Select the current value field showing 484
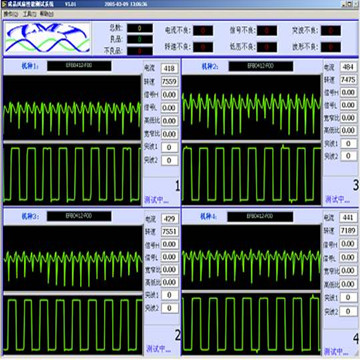The height and width of the screenshot is (360, 360). (x=349, y=67)
